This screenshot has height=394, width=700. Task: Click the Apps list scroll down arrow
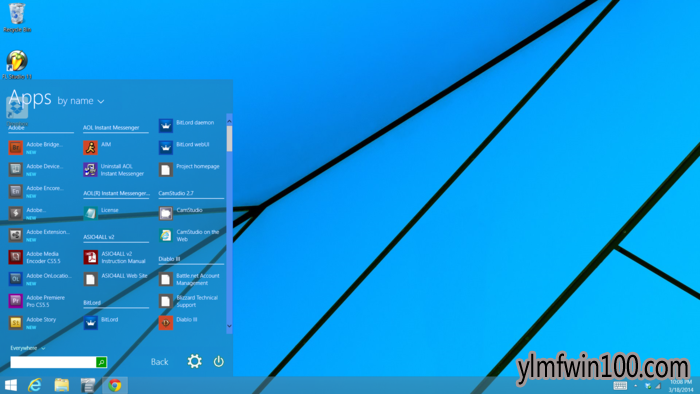[x=229, y=326]
